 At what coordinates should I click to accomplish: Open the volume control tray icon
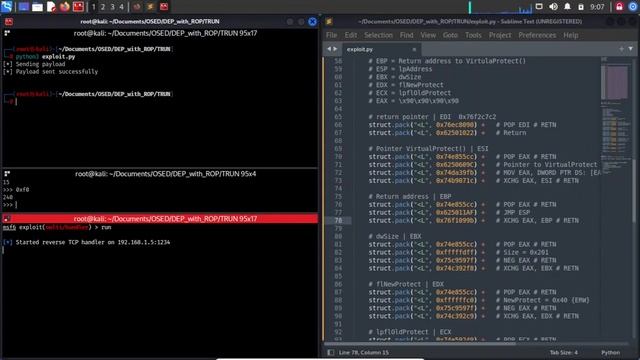coord(553,7)
